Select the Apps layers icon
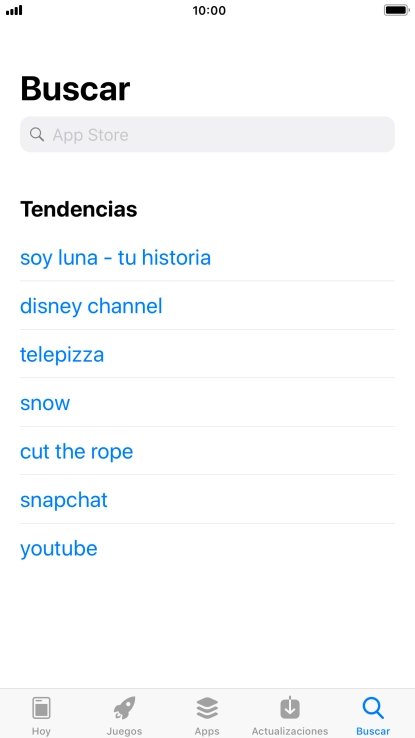 click(x=207, y=708)
